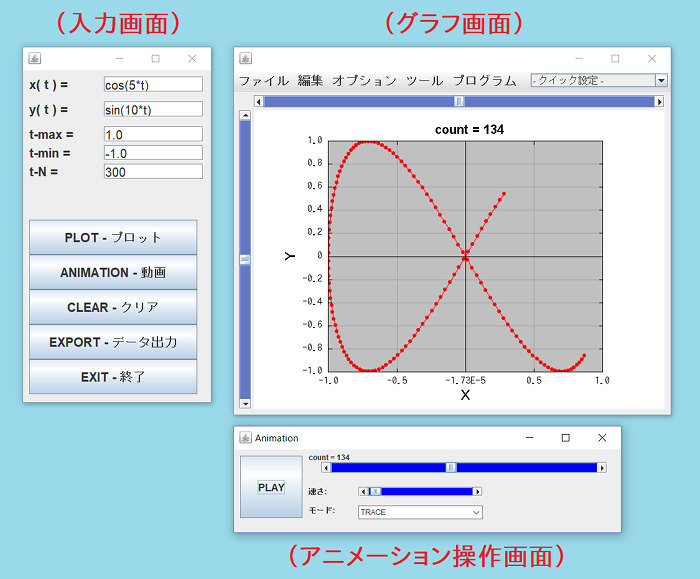This screenshot has height=579, width=700.
Task: Select the t-min value field
Action: tap(153, 153)
